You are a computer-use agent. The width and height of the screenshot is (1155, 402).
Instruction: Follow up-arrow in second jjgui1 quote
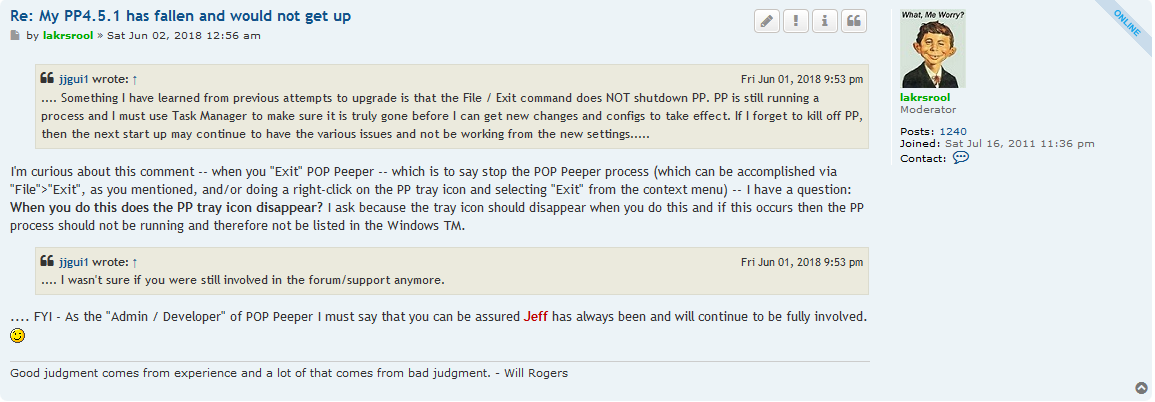pyautogui.click(x=135, y=262)
